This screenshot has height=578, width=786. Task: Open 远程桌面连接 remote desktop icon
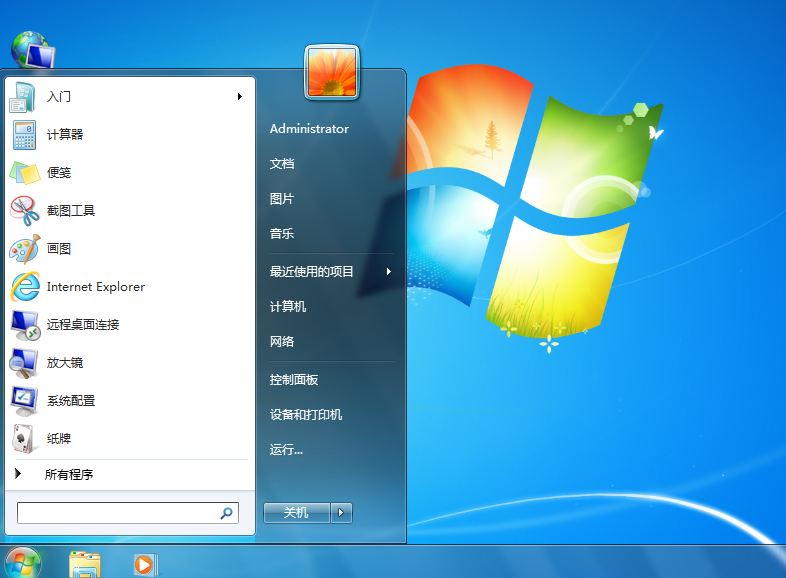tap(25, 324)
